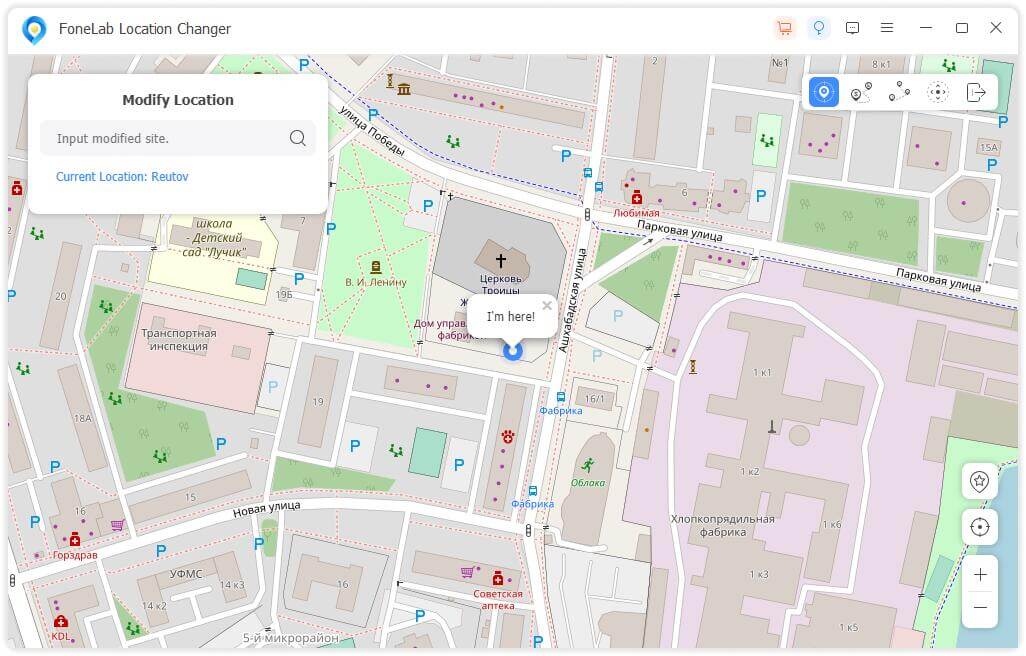1026x656 pixels.
Task: Zoom in with the plus button
Action: tap(980, 575)
